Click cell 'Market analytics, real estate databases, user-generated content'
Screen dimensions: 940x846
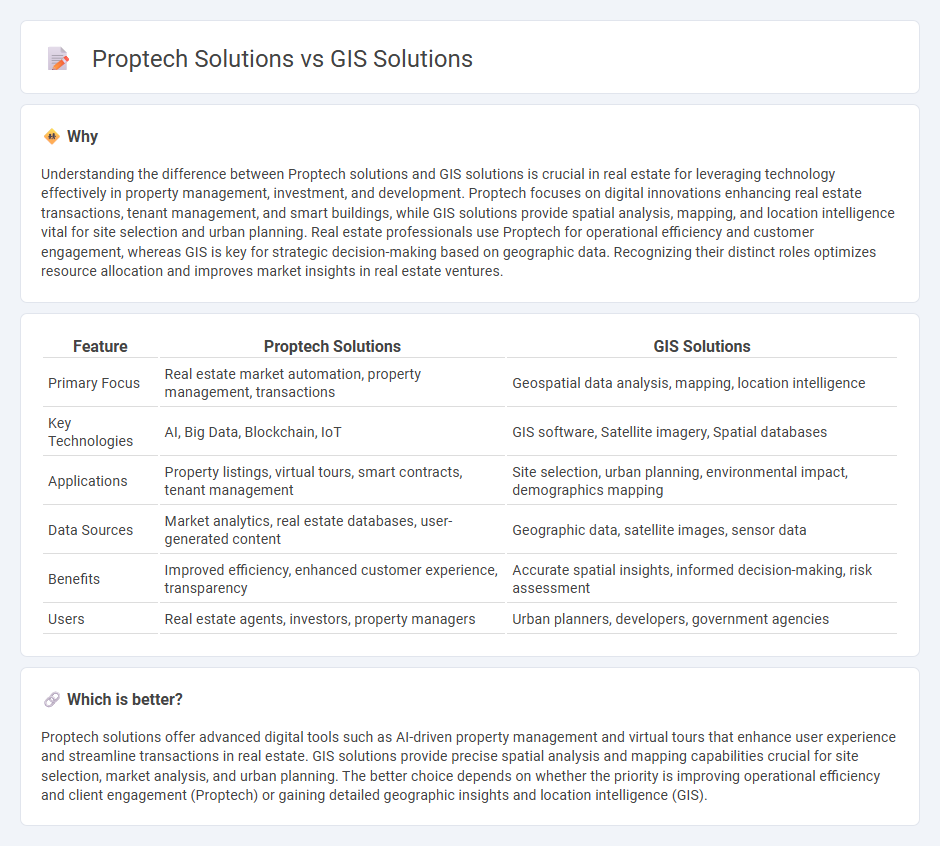click(332, 531)
